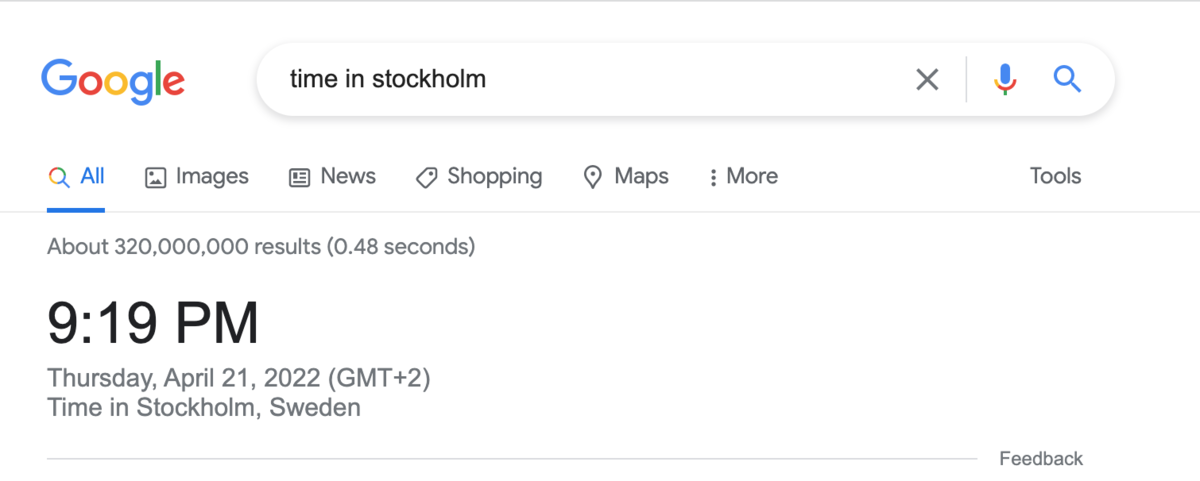Image resolution: width=1200 pixels, height=481 pixels.
Task: Open the Tools options
Action: click(x=1055, y=177)
